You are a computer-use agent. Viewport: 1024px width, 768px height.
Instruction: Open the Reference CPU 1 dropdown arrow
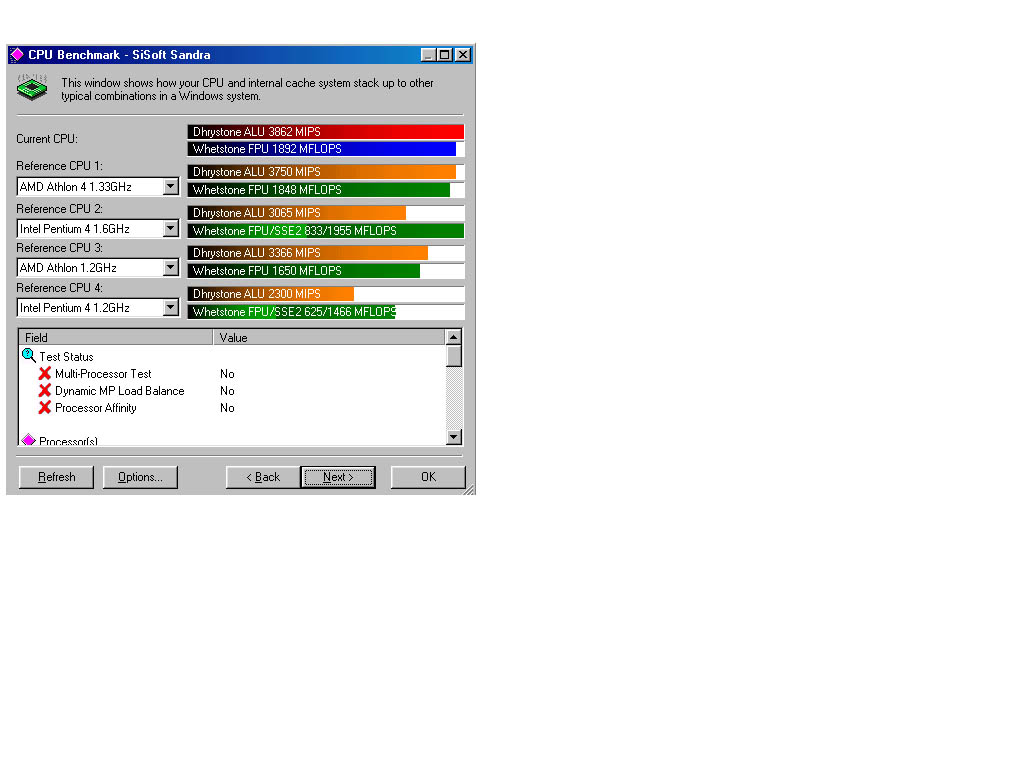170,187
